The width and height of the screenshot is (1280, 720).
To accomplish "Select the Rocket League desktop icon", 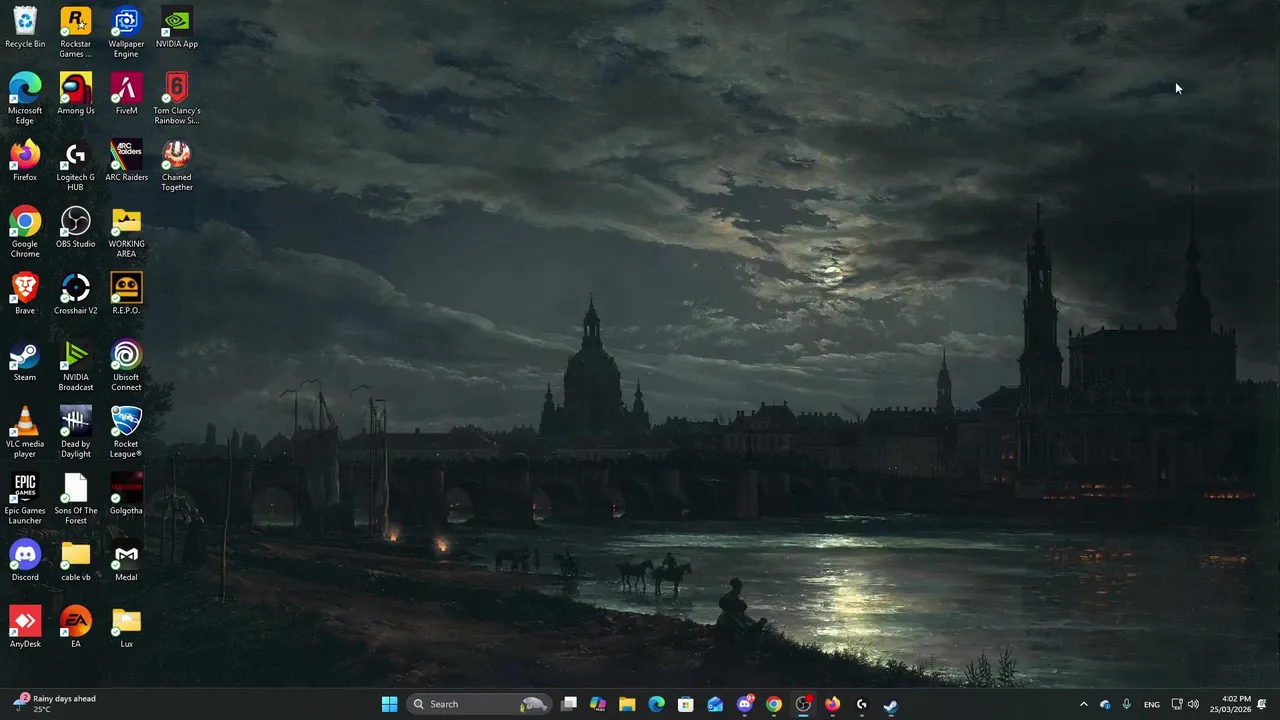I will 126,433.
